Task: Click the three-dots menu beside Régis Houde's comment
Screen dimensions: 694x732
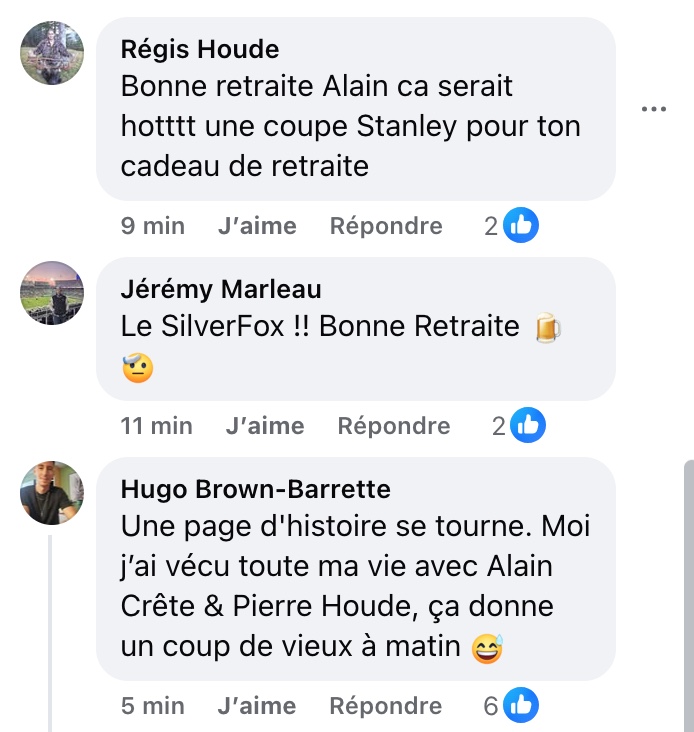Action: [653, 109]
